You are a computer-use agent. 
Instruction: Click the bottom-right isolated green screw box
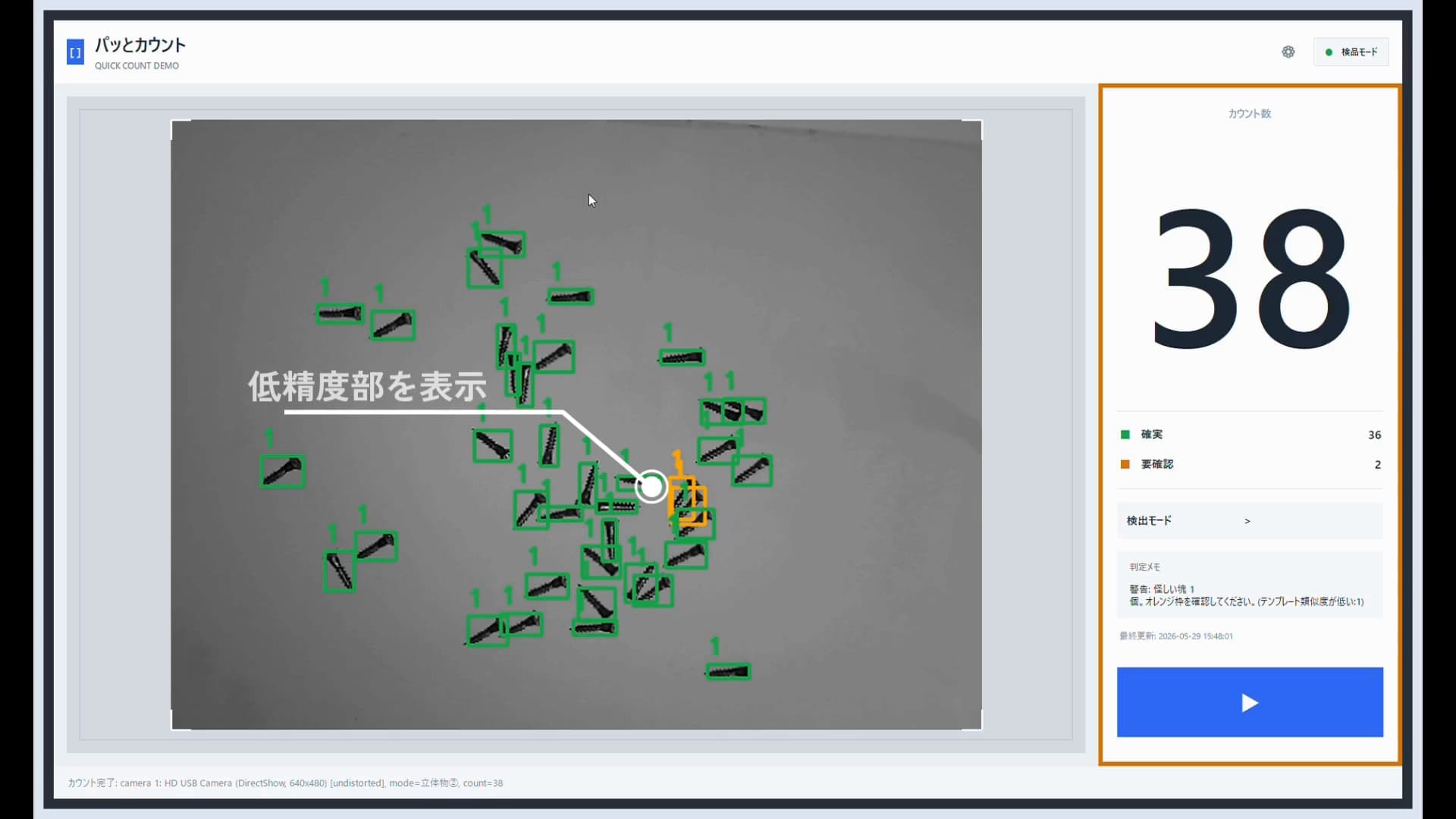(728, 671)
